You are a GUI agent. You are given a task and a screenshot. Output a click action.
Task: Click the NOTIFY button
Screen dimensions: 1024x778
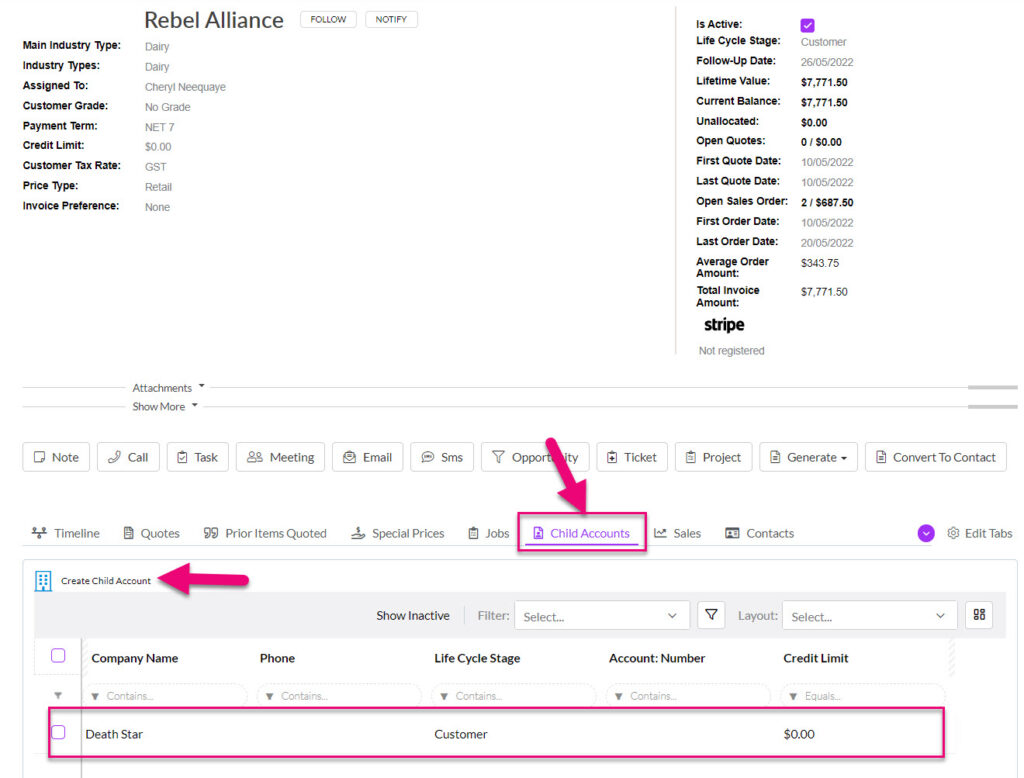pyautogui.click(x=391, y=20)
